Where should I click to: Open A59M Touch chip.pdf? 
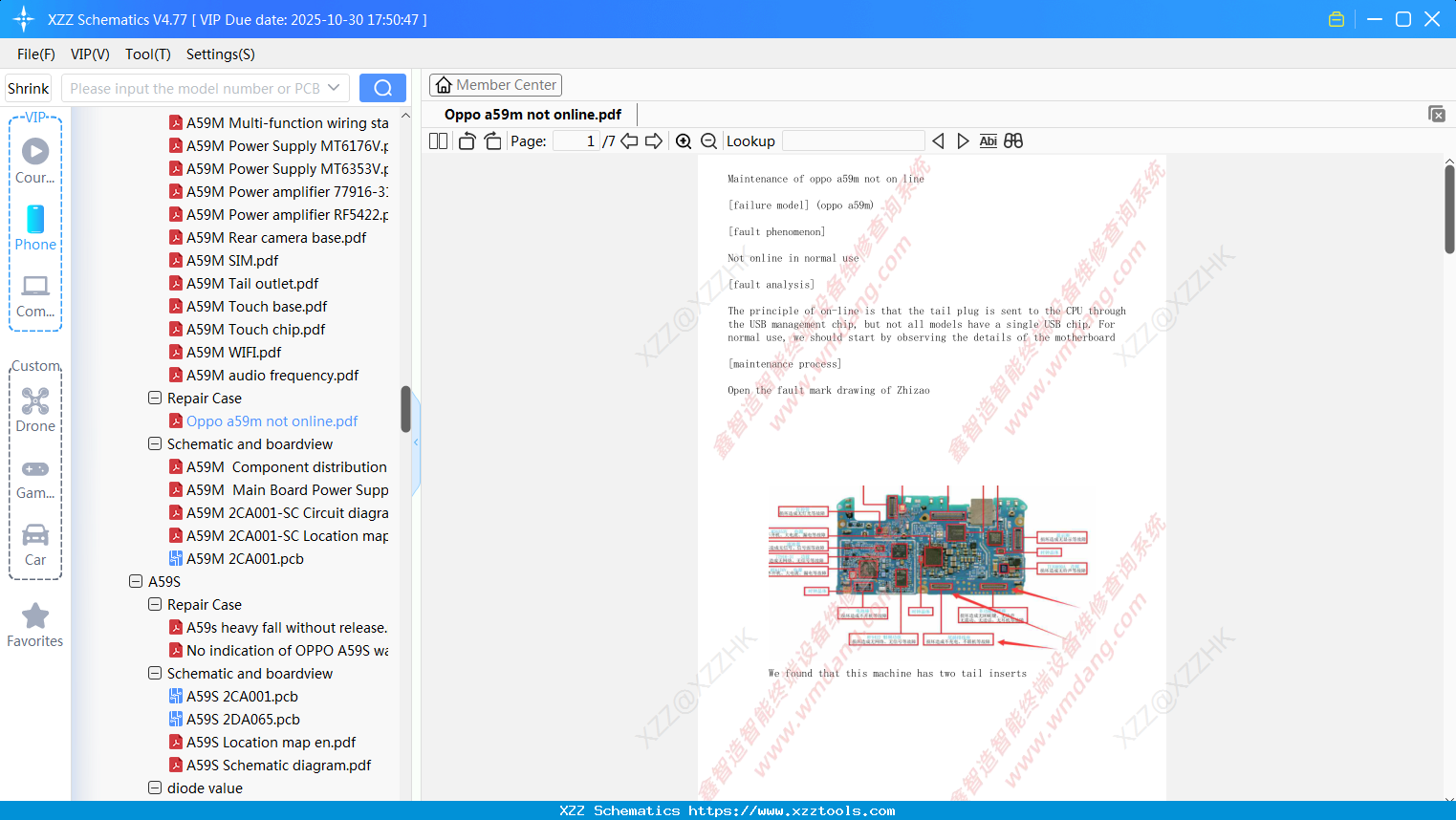pyautogui.click(x=255, y=330)
